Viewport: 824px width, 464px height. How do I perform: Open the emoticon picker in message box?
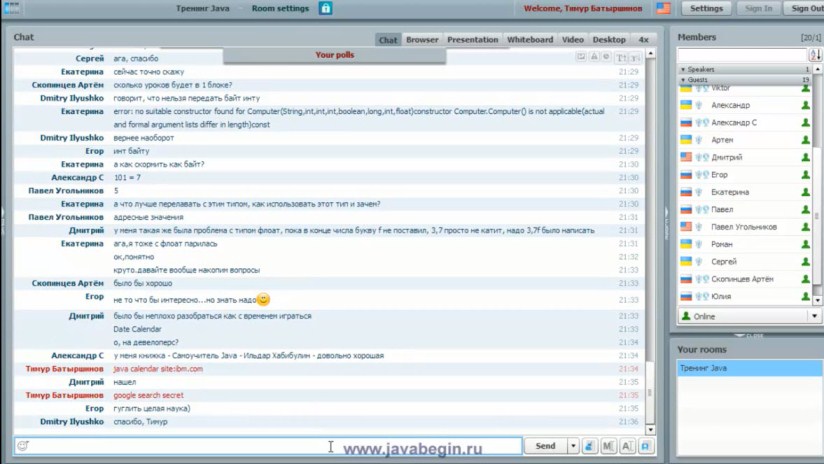coord(22,446)
